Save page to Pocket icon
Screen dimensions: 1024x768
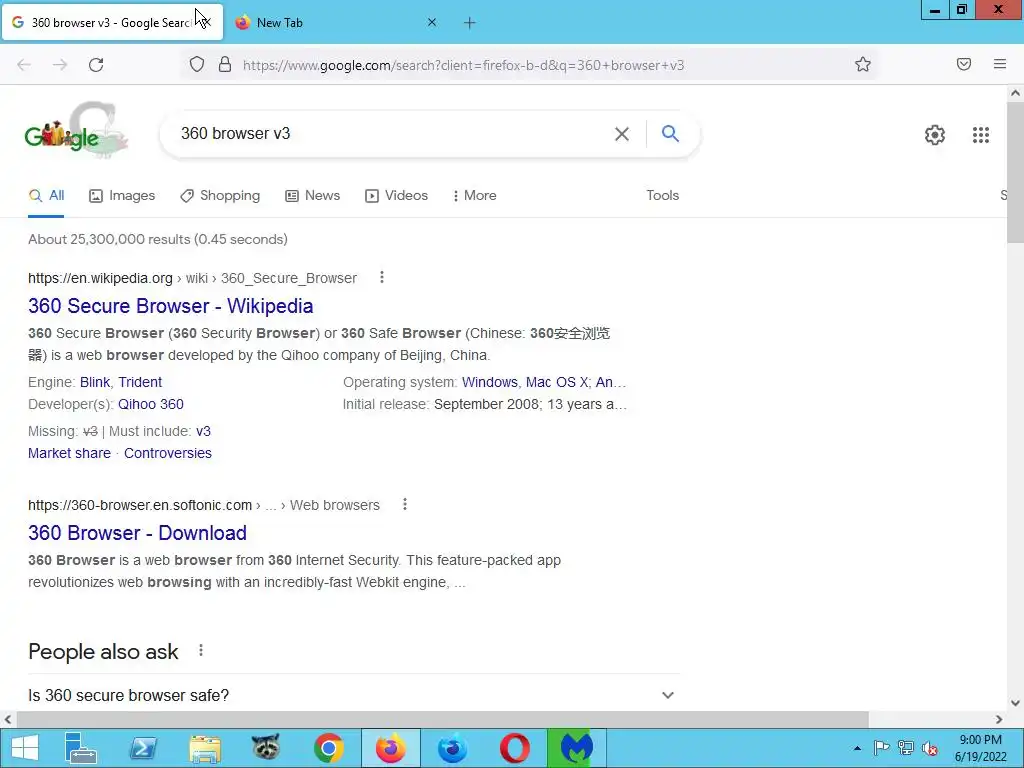tap(963, 64)
